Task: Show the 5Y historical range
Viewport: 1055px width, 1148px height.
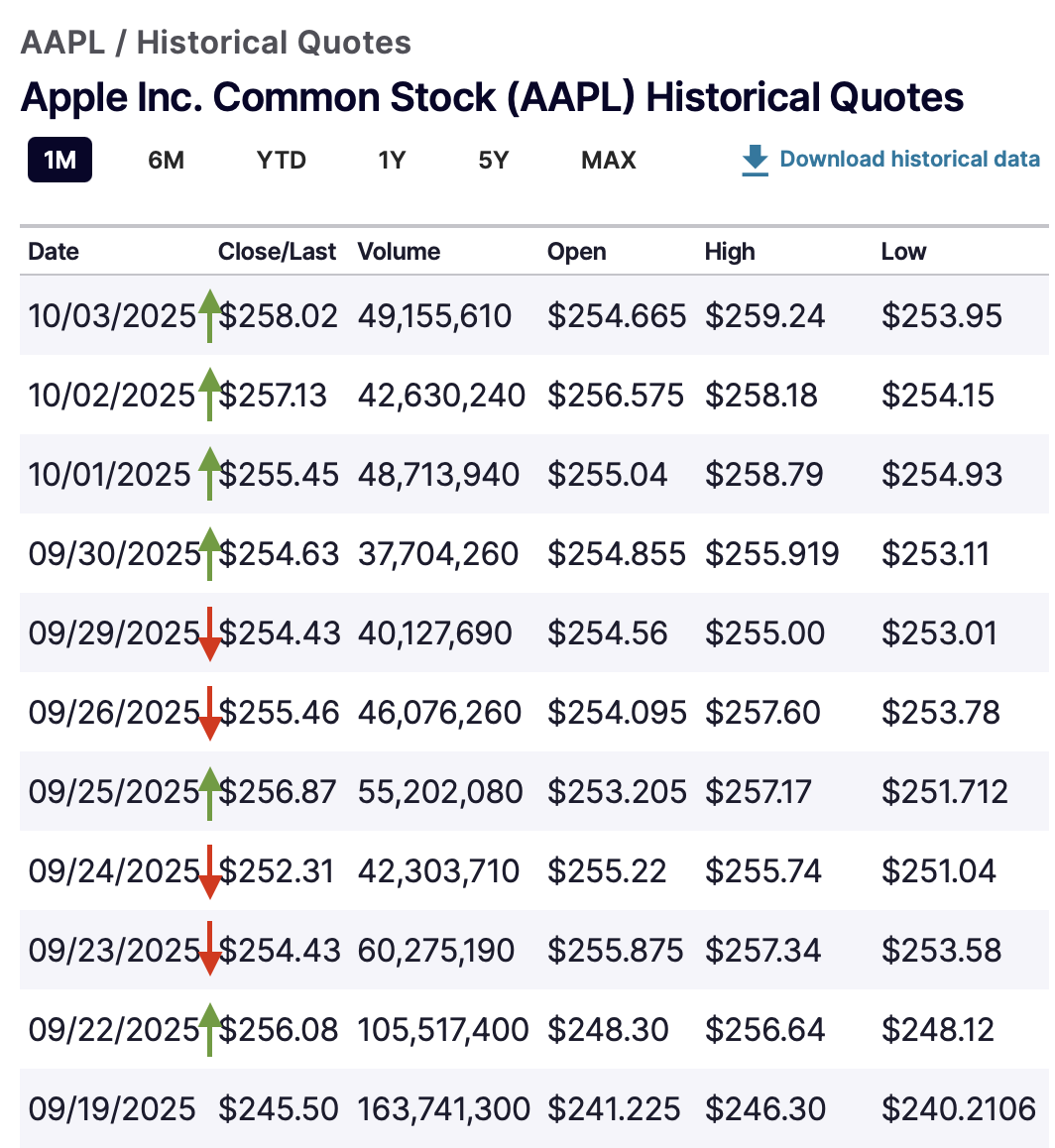Action: (x=493, y=161)
